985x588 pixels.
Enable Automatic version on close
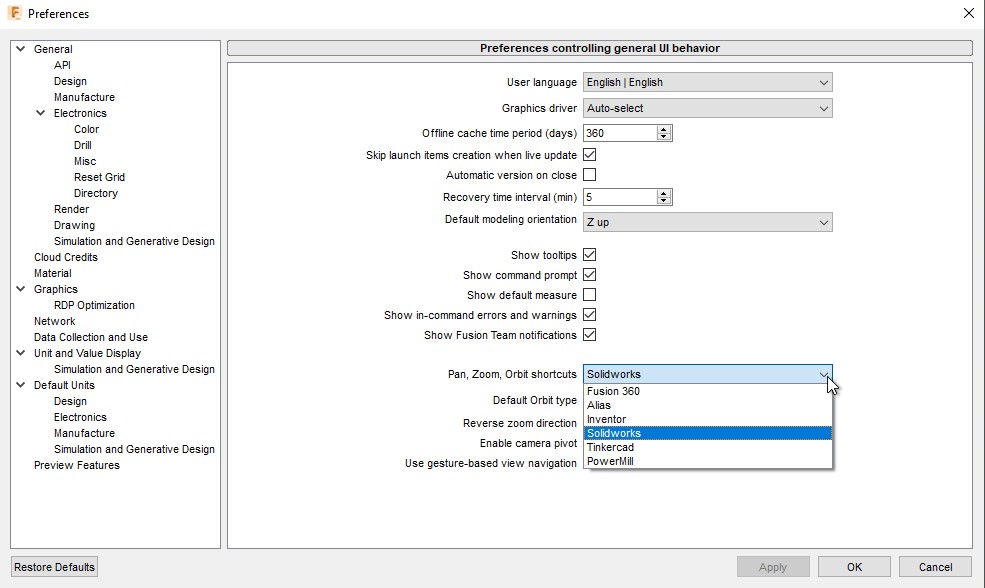(590, 175)
